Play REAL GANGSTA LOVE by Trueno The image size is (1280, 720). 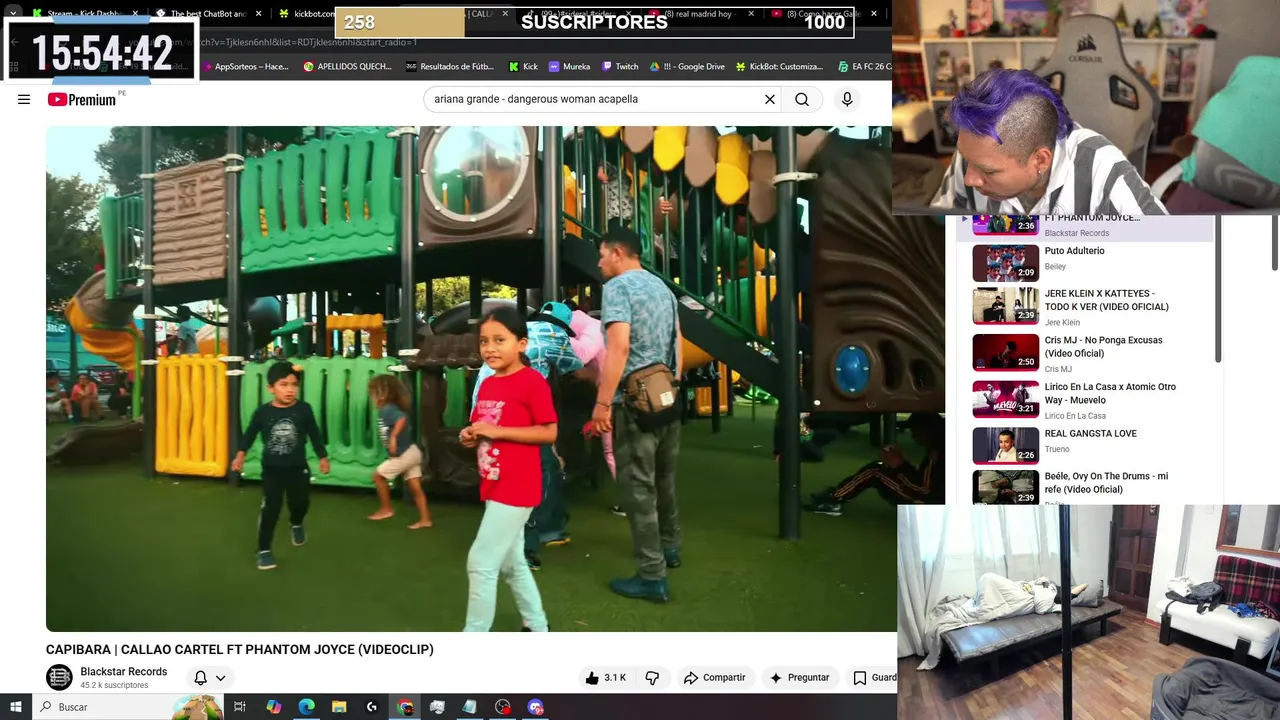pyautogui.click(x=1085, y=445)
